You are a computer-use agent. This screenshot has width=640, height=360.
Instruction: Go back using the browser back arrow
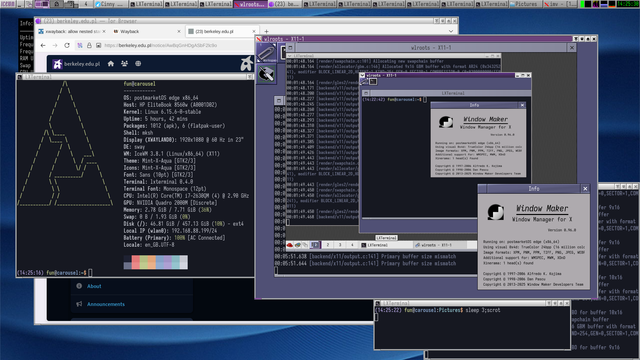pyautogui.click(x=43, y=45)
